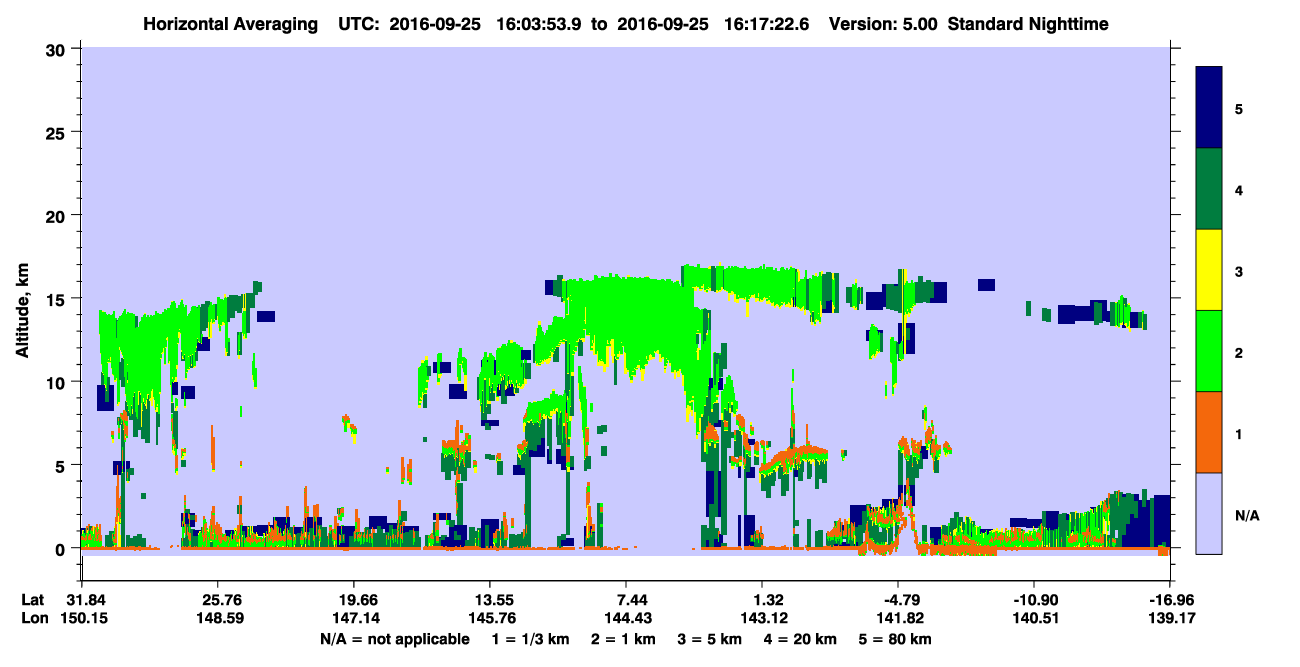
Task: Click longitude value 143.12
Action: [x=762, y=618]
